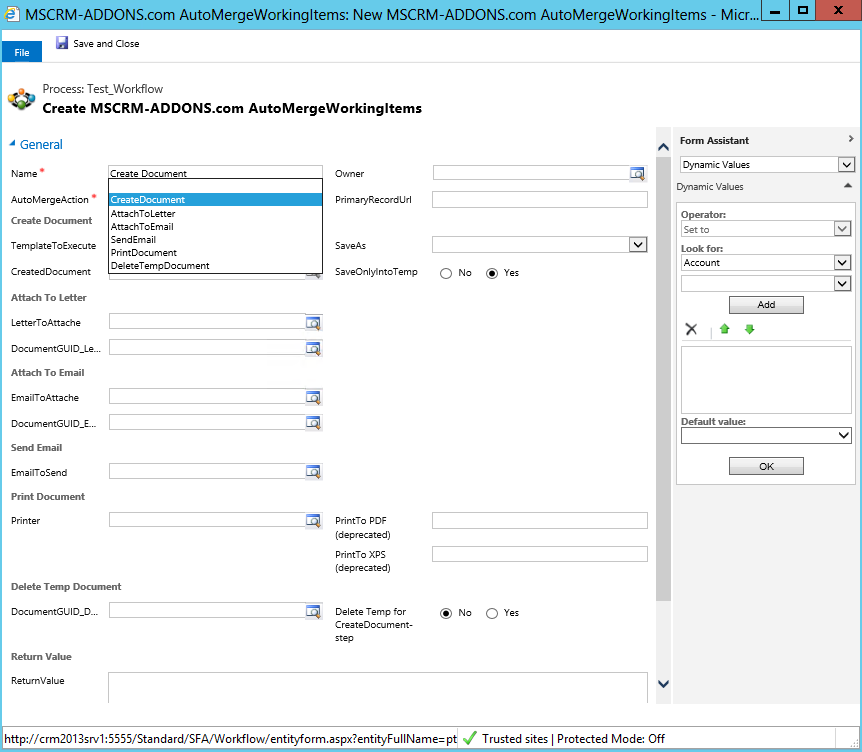Click the status bar URL text
The height and width of the screenshot is (752, 862).
231,739
